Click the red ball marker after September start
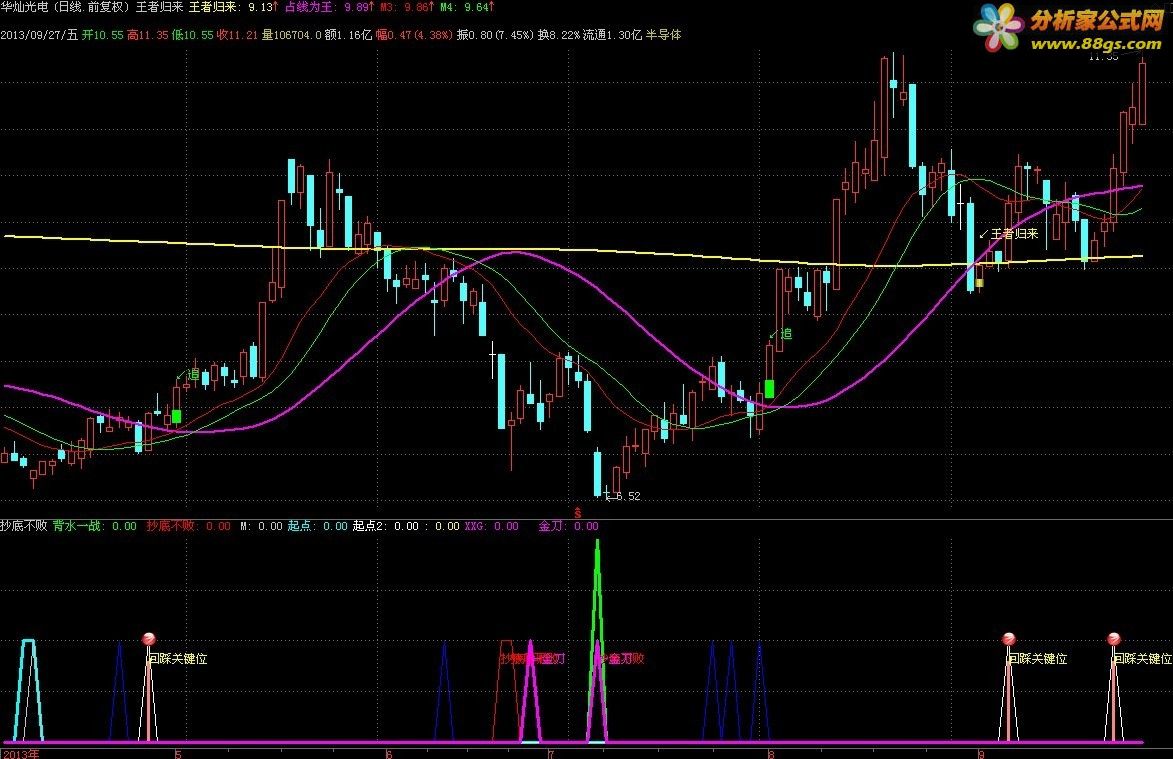This screenshot has width=1173, height=759. [1008, 639]
